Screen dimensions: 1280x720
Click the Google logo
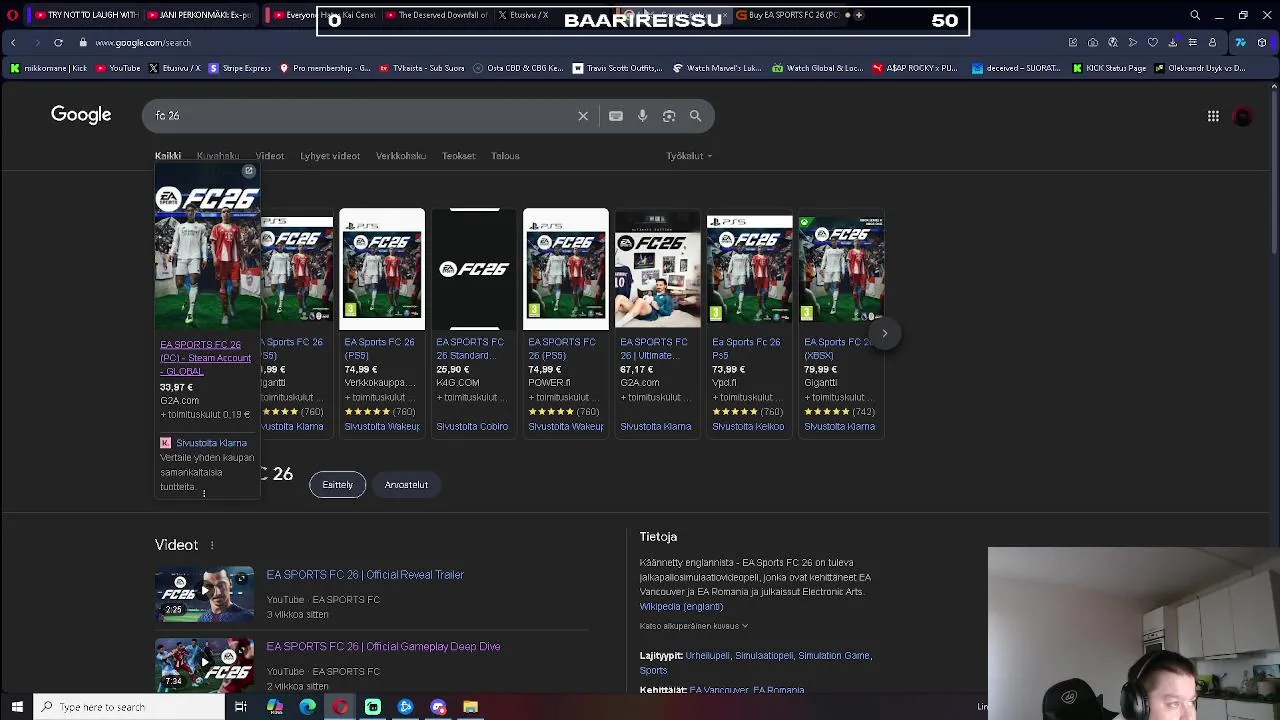(81, 115)
